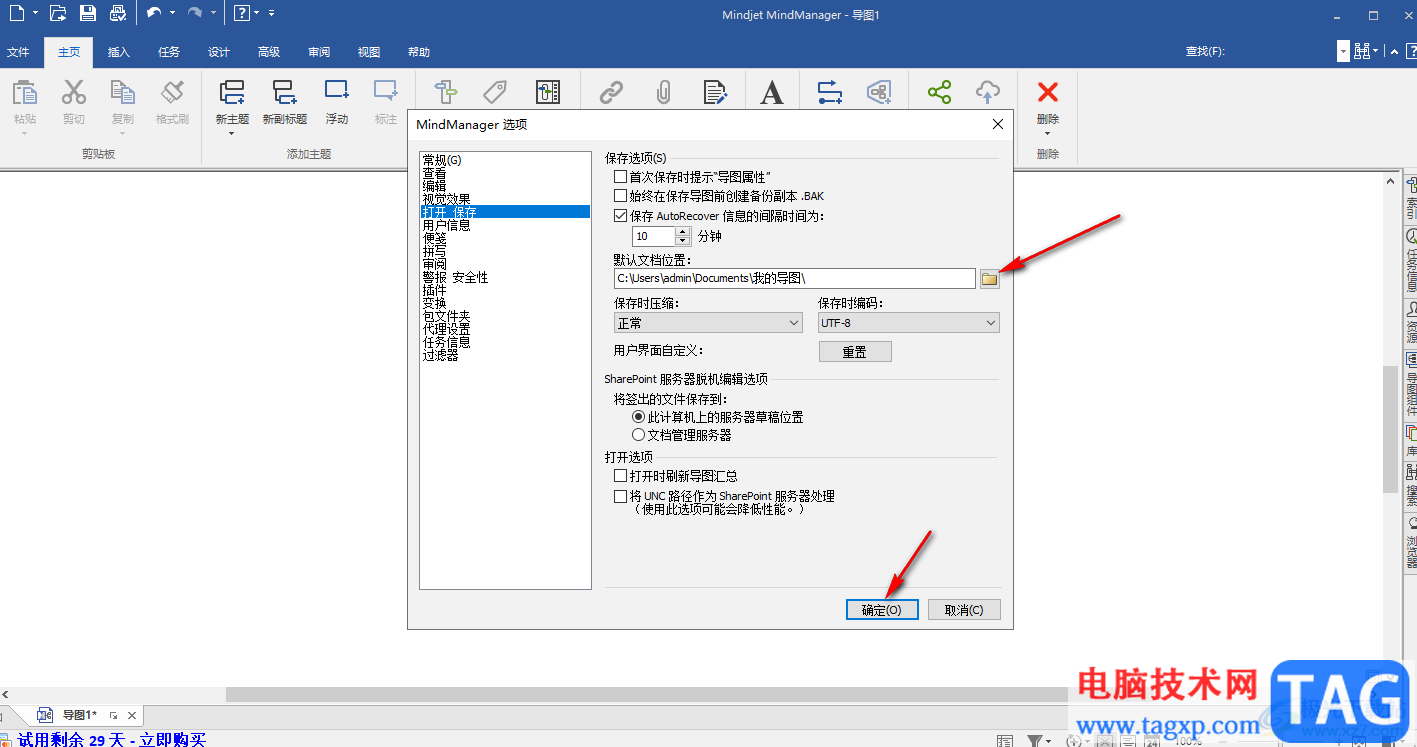Image resolution: width=1417 pixels, height=747 pixels.
Task: Select 代理设置 in the options category list
Action: coord(446,329)
